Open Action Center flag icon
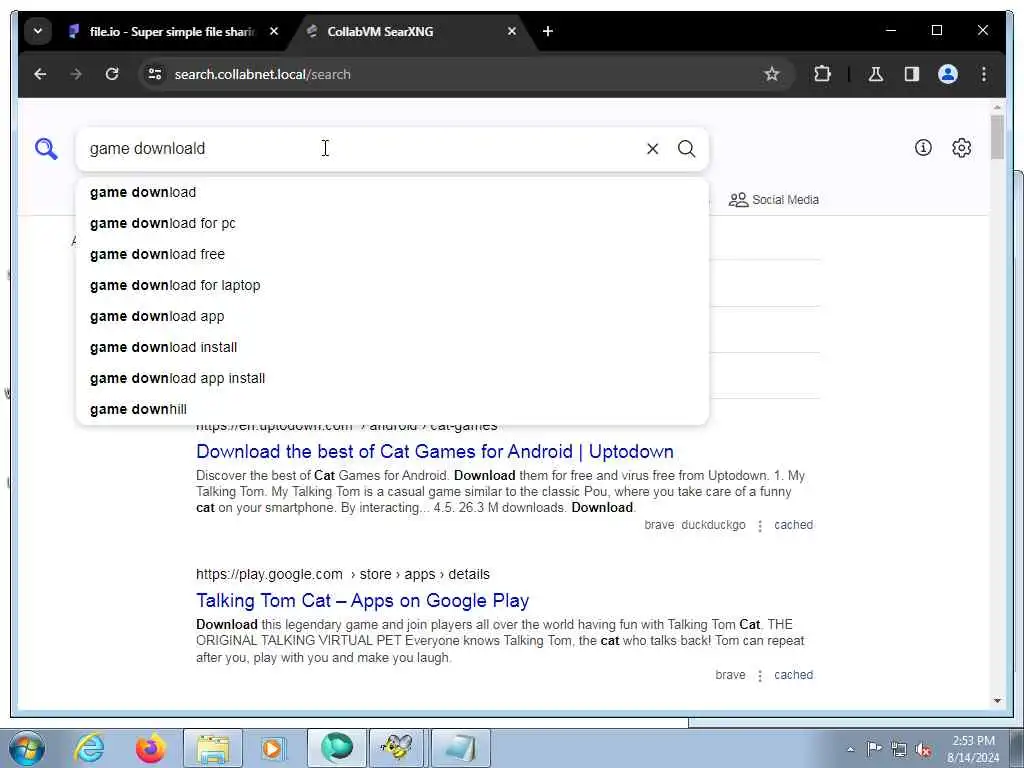 click(873, 749)
